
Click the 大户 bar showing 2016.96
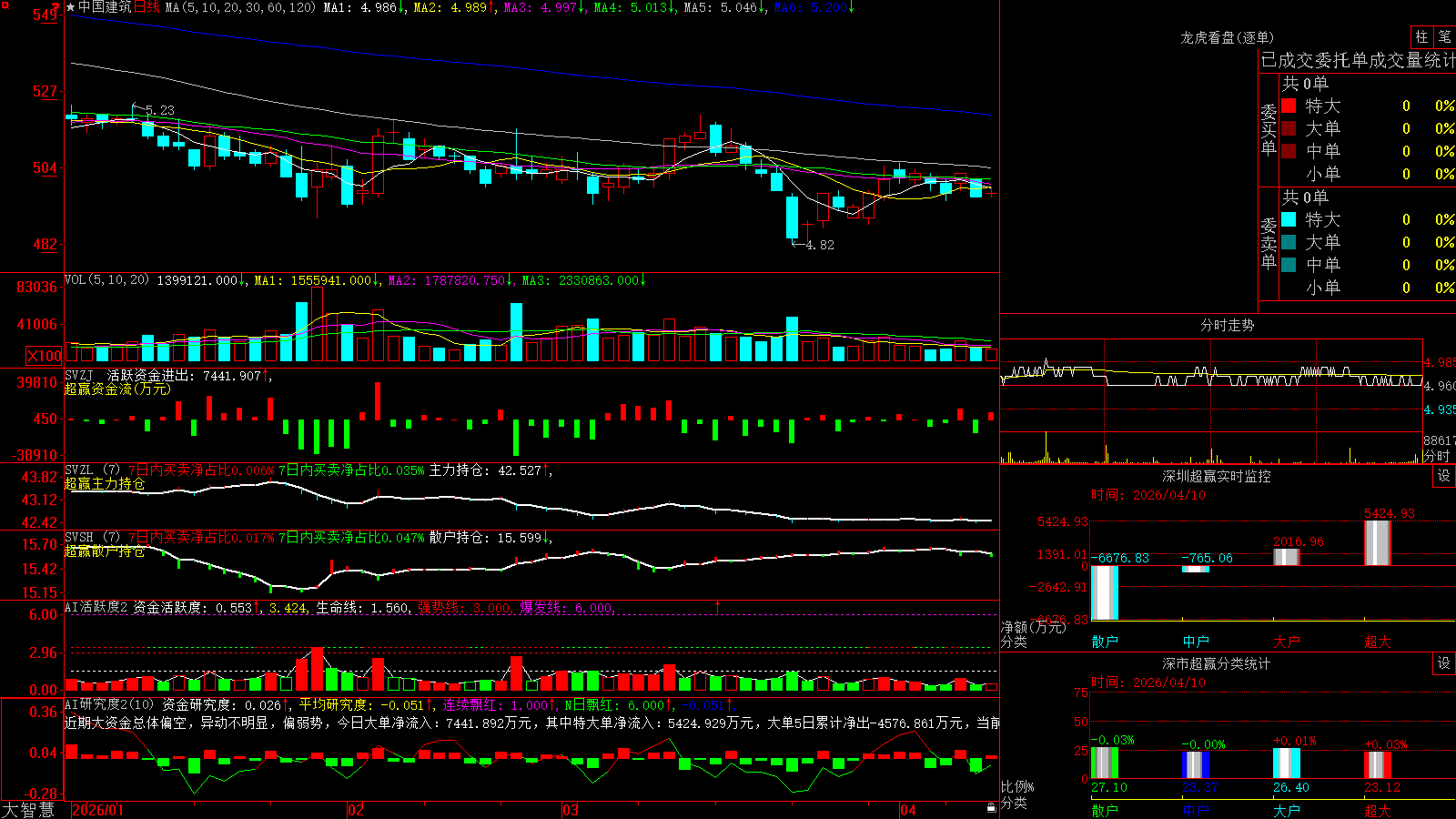1287,557
